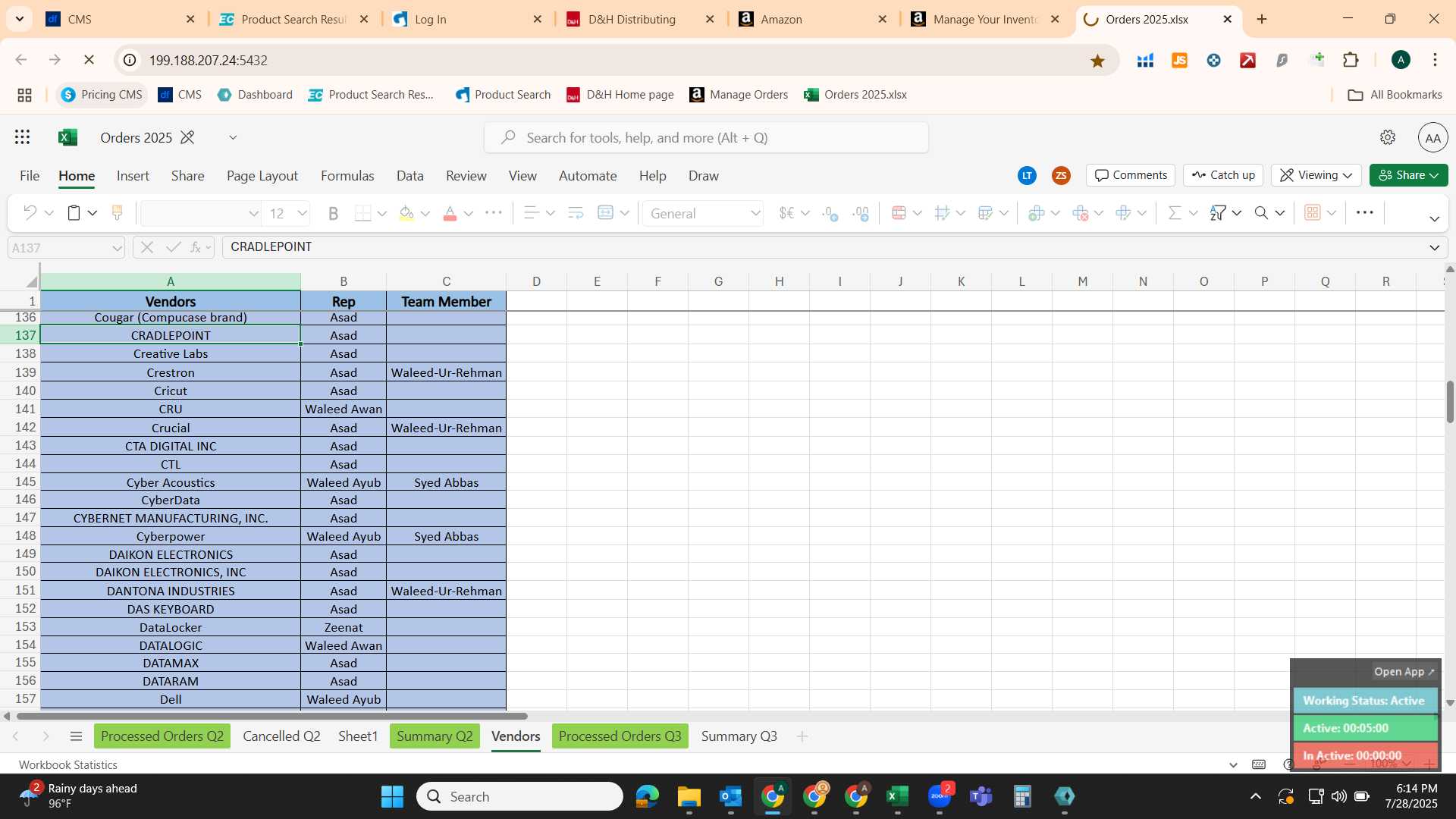Click the search for tools box
Screen dimensions: 1456x819
(706, 137)
